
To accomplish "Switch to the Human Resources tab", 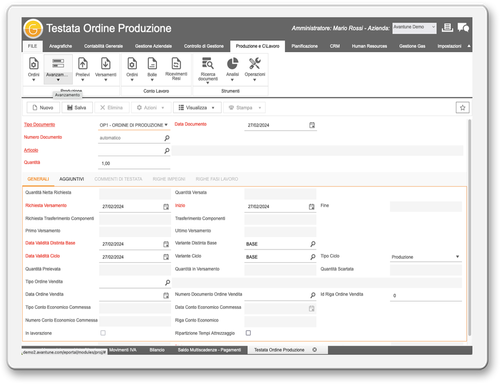I will [369, 46].
